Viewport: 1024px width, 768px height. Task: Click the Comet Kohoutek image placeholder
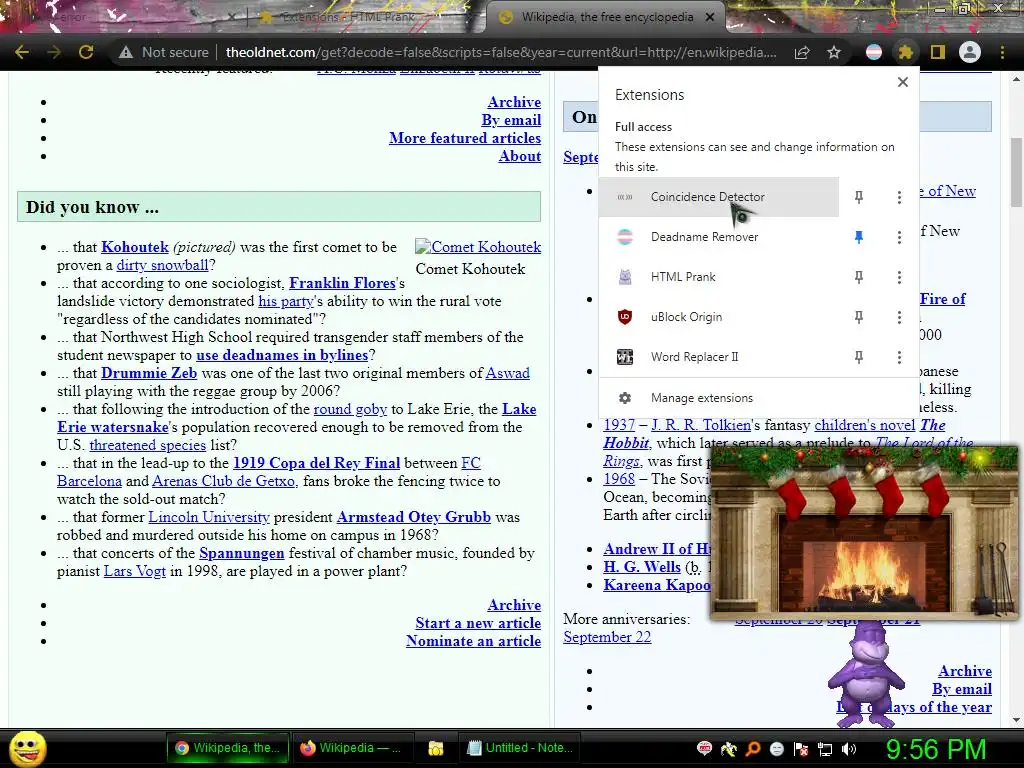tap(478, 247)
